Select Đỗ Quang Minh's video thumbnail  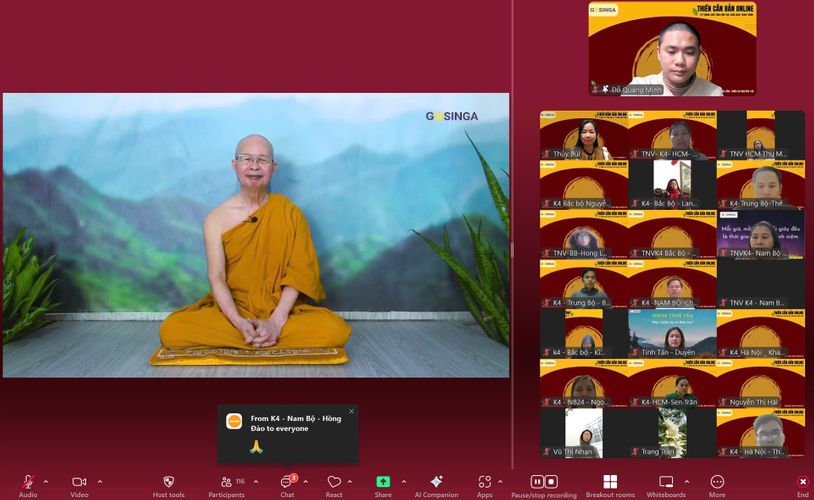pos(671,49)
